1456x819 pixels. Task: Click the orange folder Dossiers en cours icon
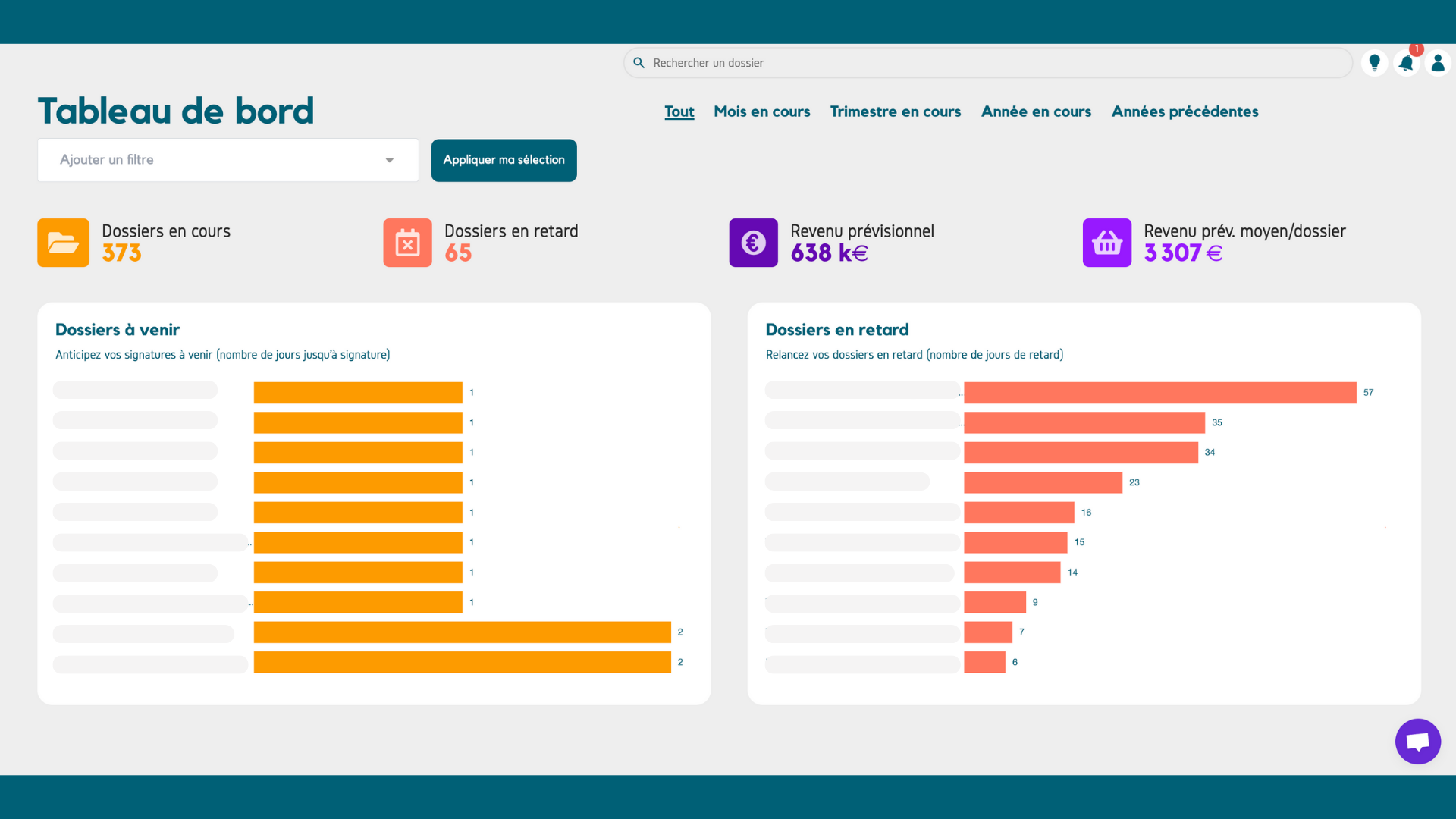point(63,243)
